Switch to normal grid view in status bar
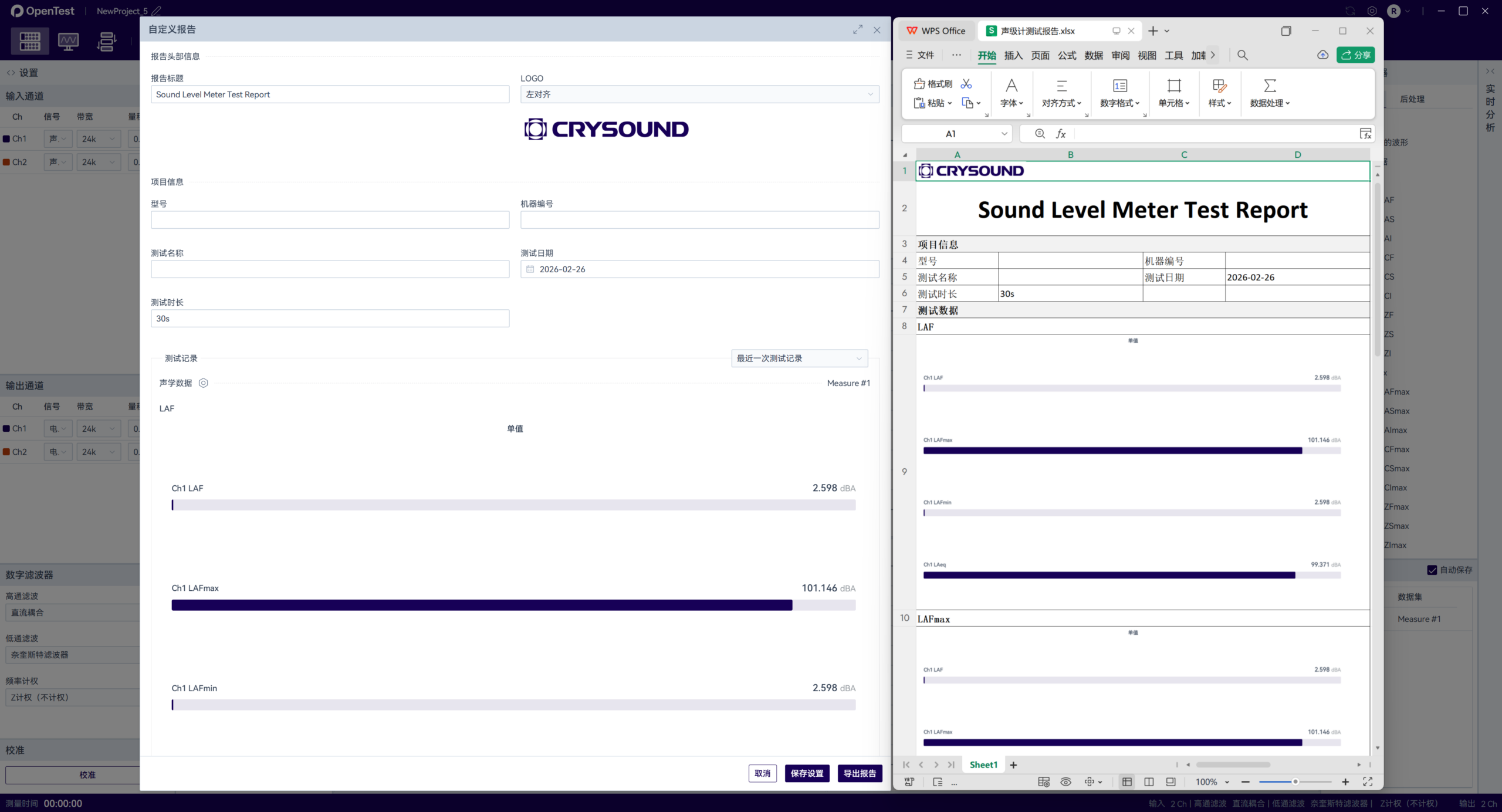Screen dimensions: 1502x812 click(x=1126, y=781)
